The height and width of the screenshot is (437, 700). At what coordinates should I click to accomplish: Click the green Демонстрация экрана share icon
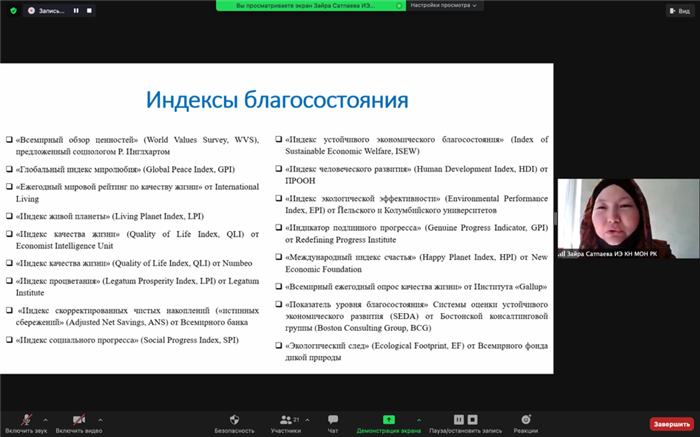point(388,420)
